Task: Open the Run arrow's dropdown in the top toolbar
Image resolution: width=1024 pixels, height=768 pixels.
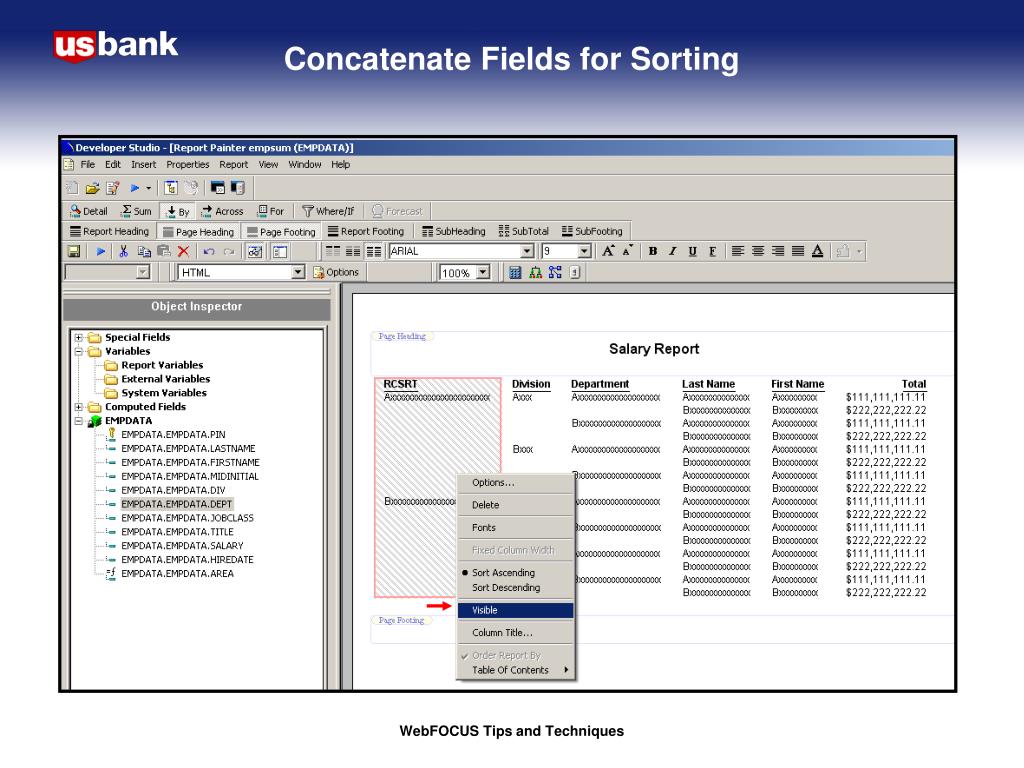Action: coord(149,189)
